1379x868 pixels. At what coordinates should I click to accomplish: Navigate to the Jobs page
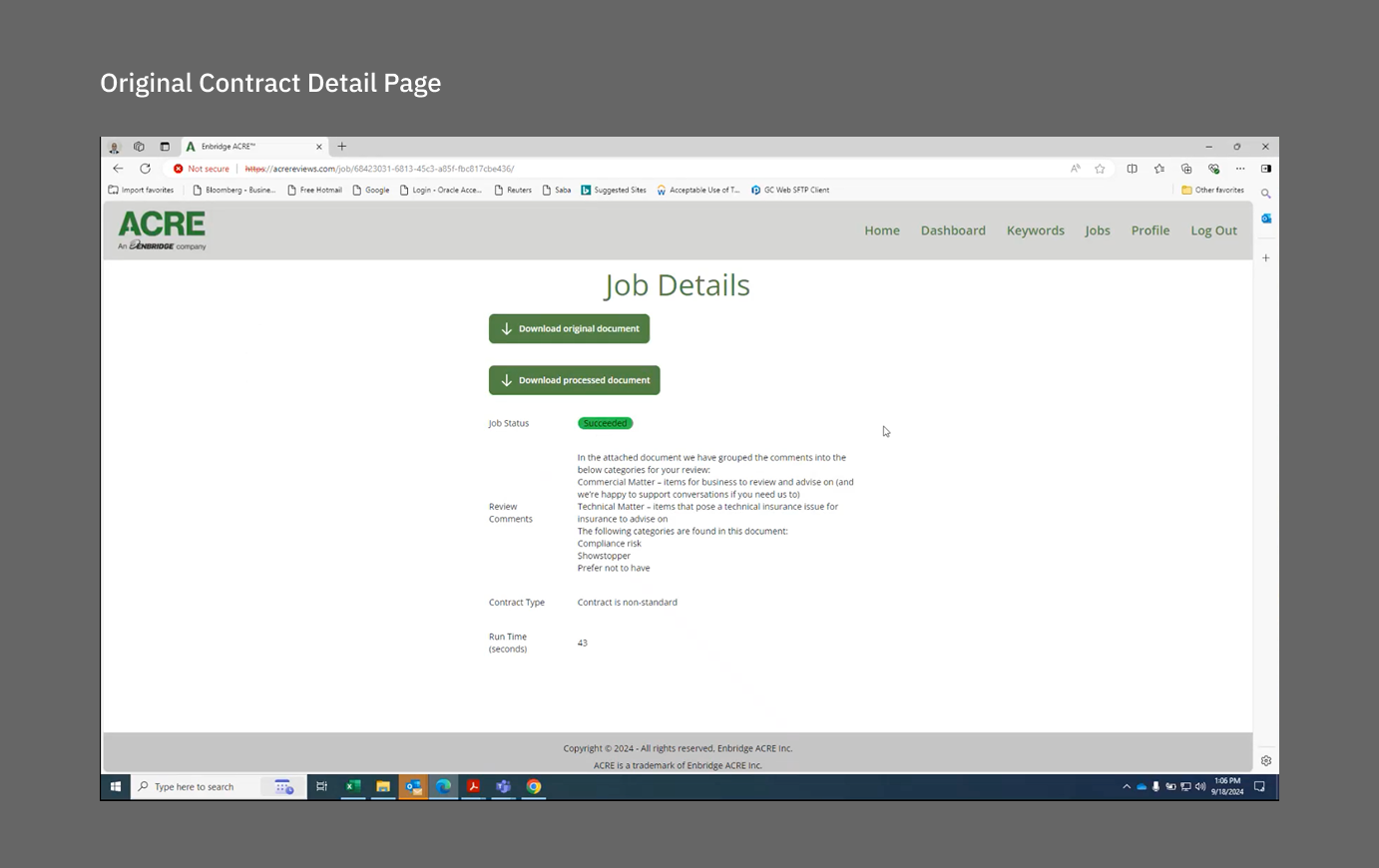coord(1098,230)
